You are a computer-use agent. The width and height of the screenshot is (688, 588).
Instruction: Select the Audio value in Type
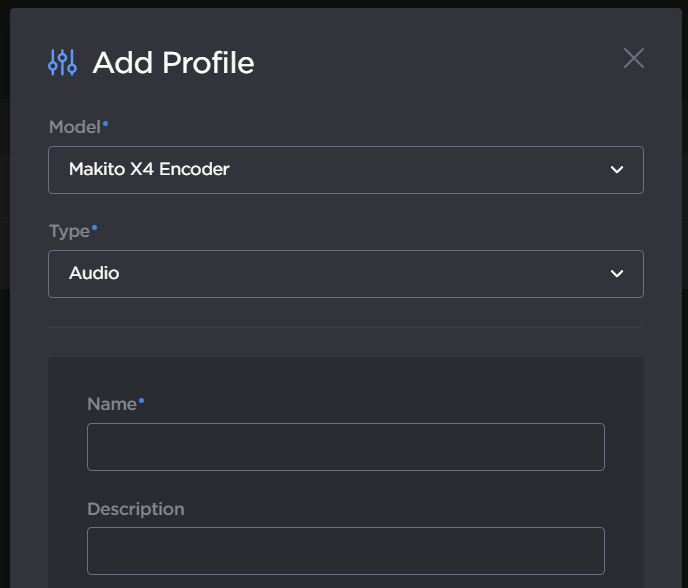(94, 274)
